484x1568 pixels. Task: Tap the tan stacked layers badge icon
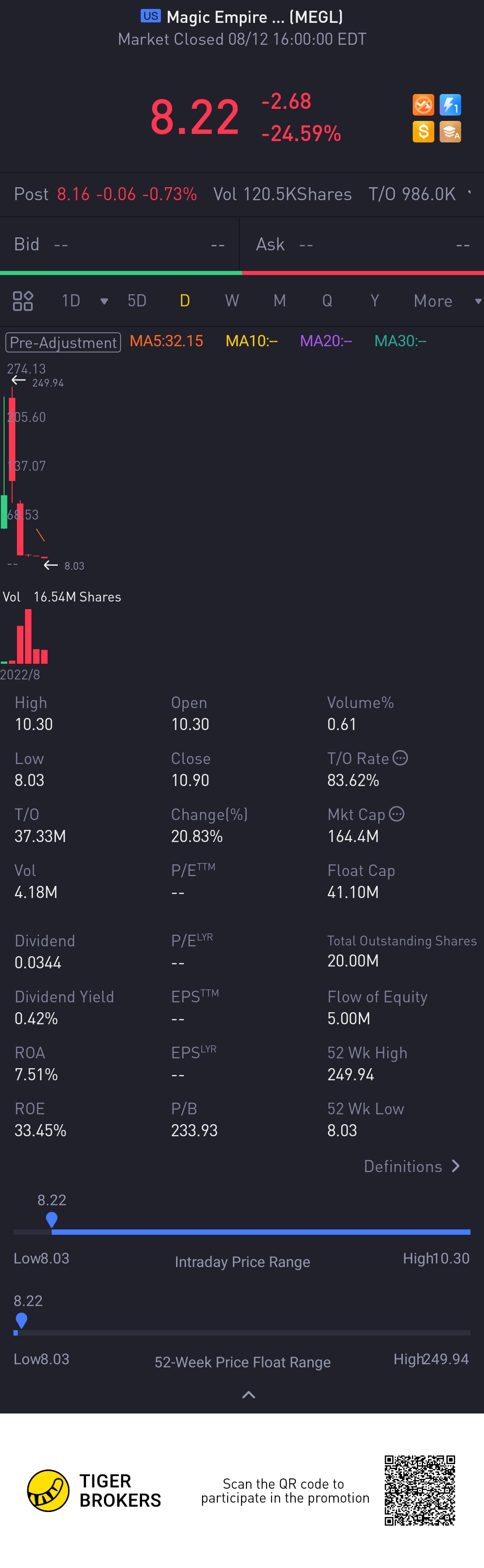pyautogui.click(x=450, y=132)
